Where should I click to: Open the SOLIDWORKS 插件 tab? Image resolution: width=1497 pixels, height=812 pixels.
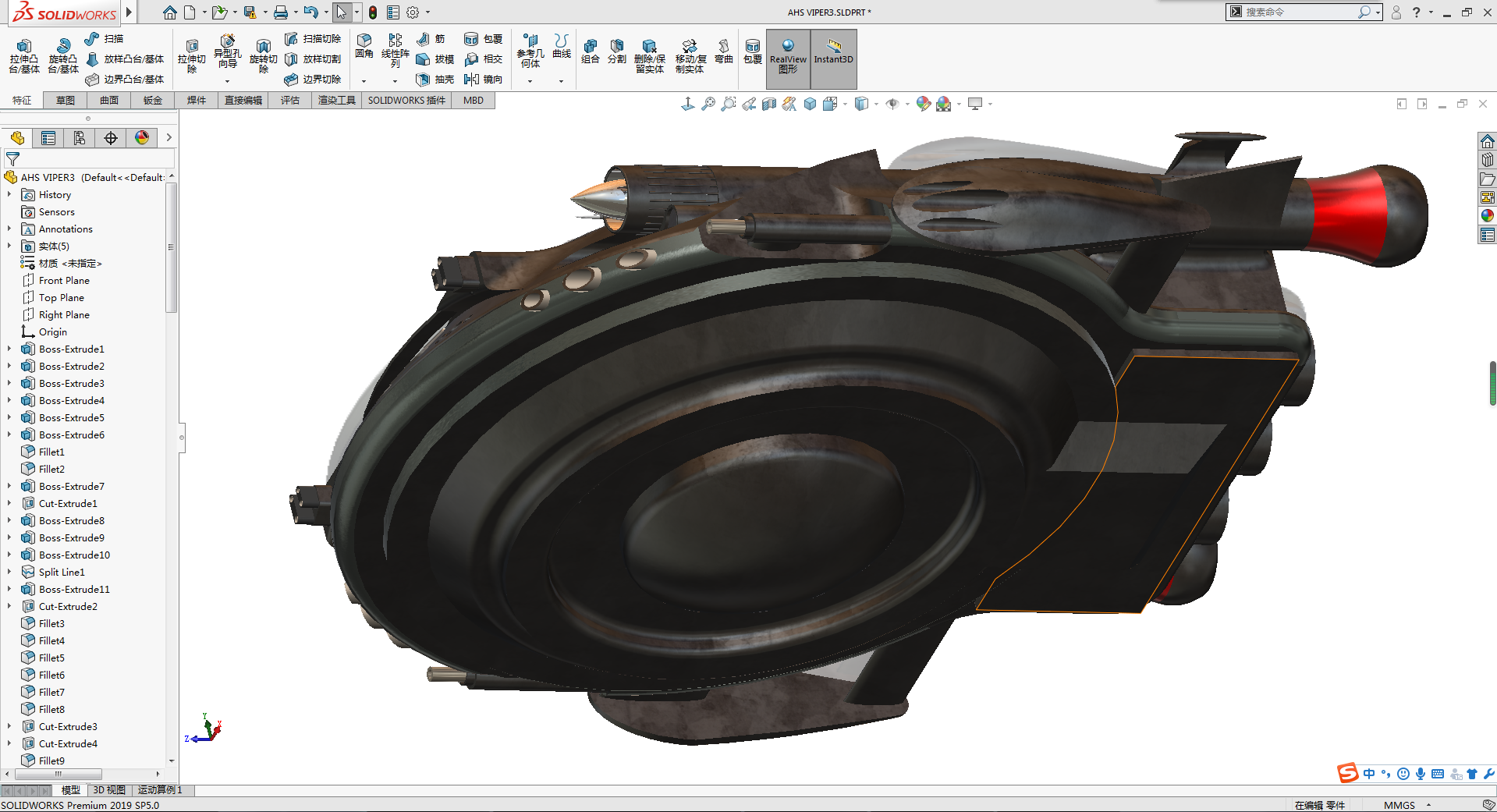406,101
